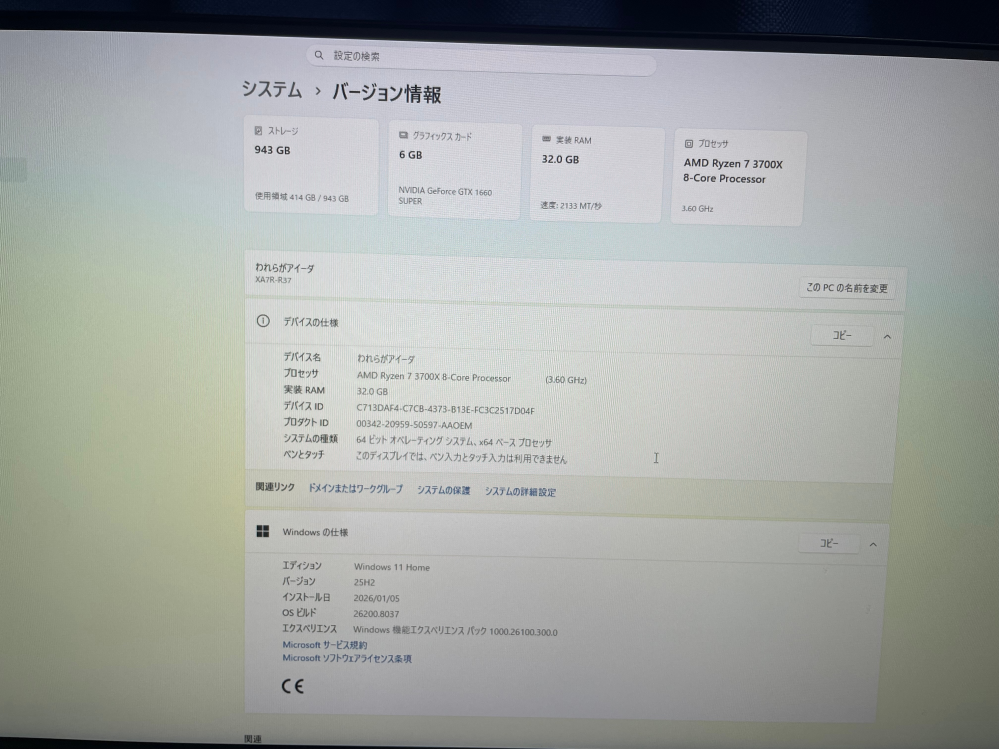Select the エクスペリエンス pack value text
This screenshot has height=749, width=999.
(455, 631)
